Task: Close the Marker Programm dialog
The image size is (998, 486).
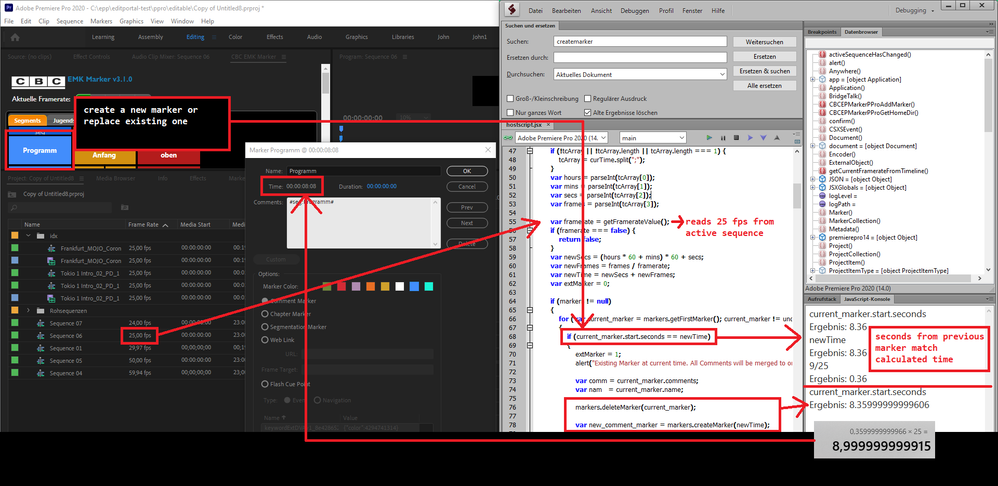Action: pos(488,150)
